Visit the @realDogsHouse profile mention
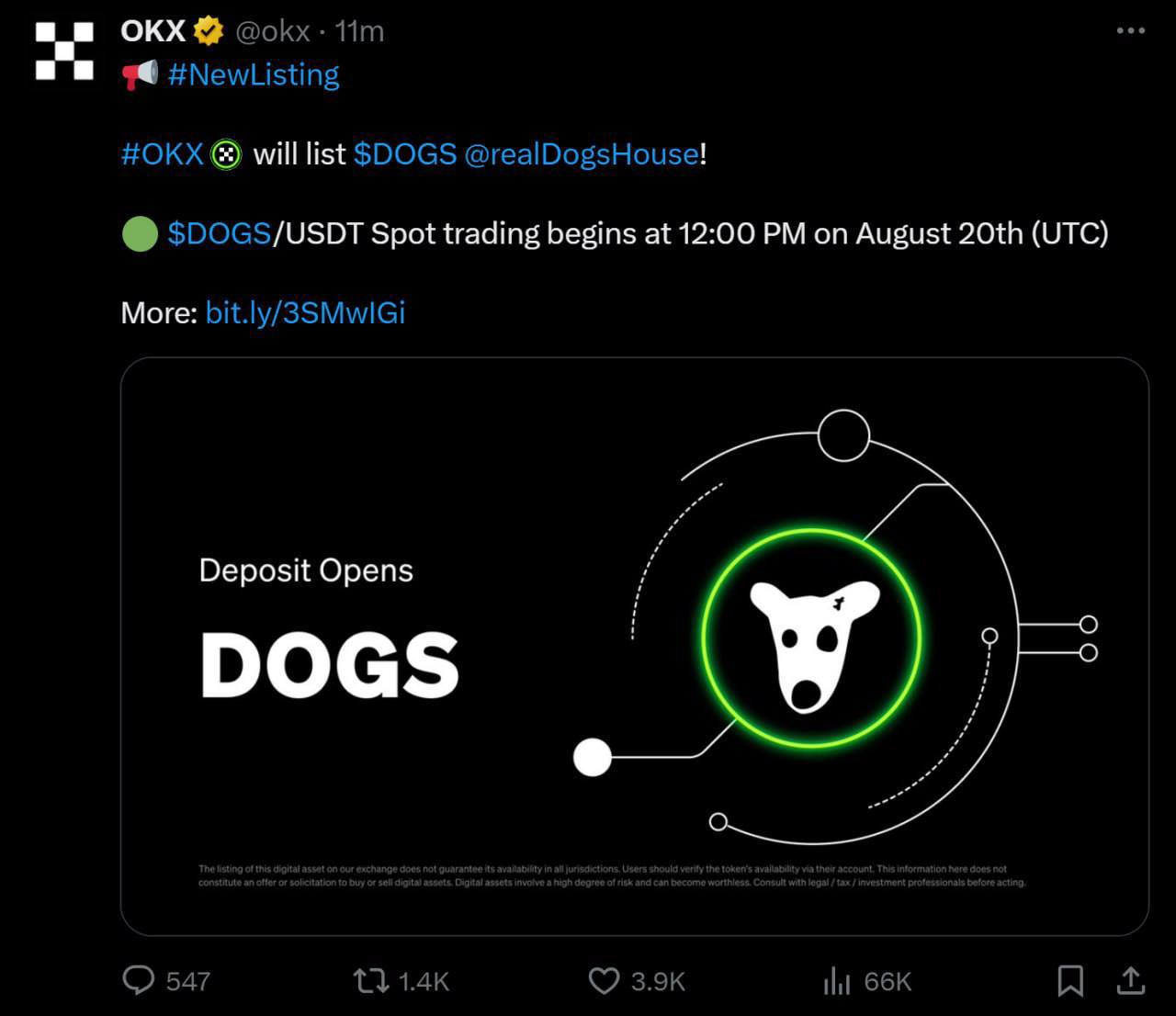Image resolution: width=1176 pixels, height=1016 pixels. coord(582,153)
